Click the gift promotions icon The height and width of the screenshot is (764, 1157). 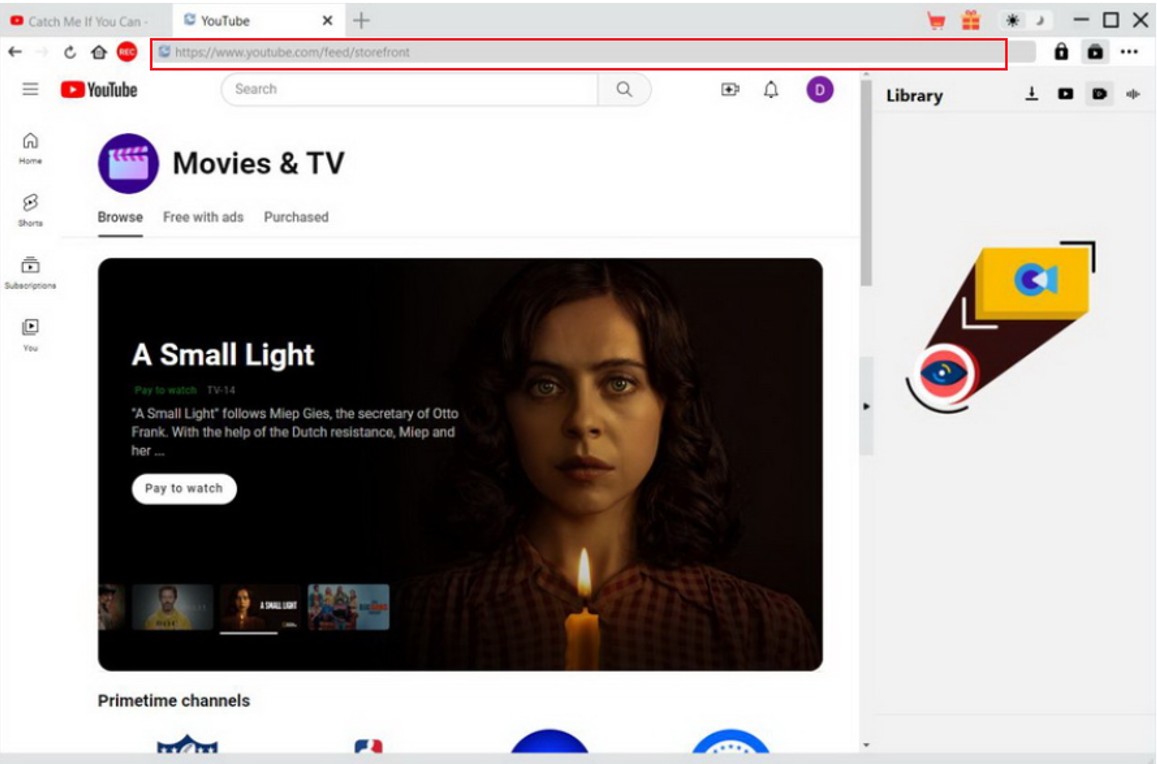(969, 20)
